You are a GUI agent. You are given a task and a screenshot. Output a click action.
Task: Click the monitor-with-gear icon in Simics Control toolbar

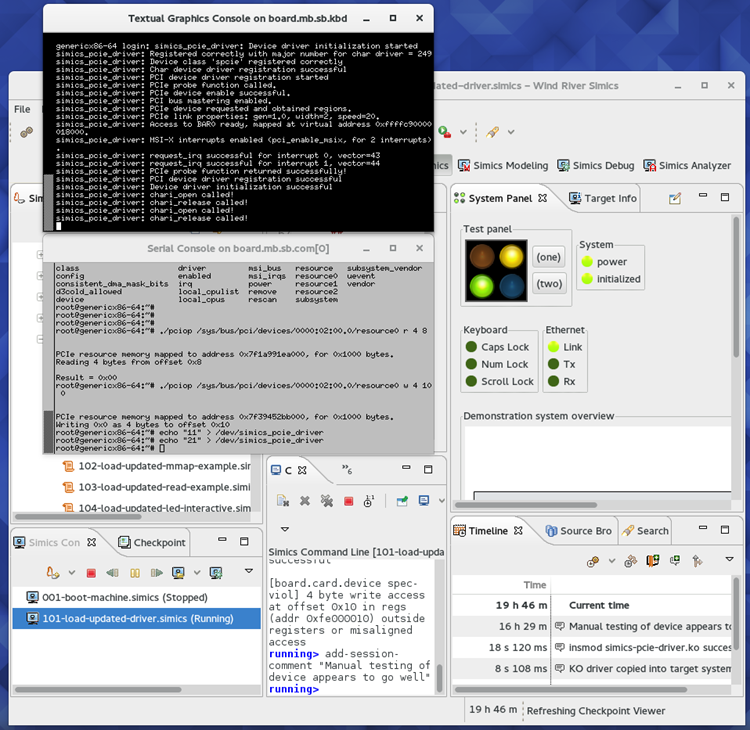[x=216, y=573]
